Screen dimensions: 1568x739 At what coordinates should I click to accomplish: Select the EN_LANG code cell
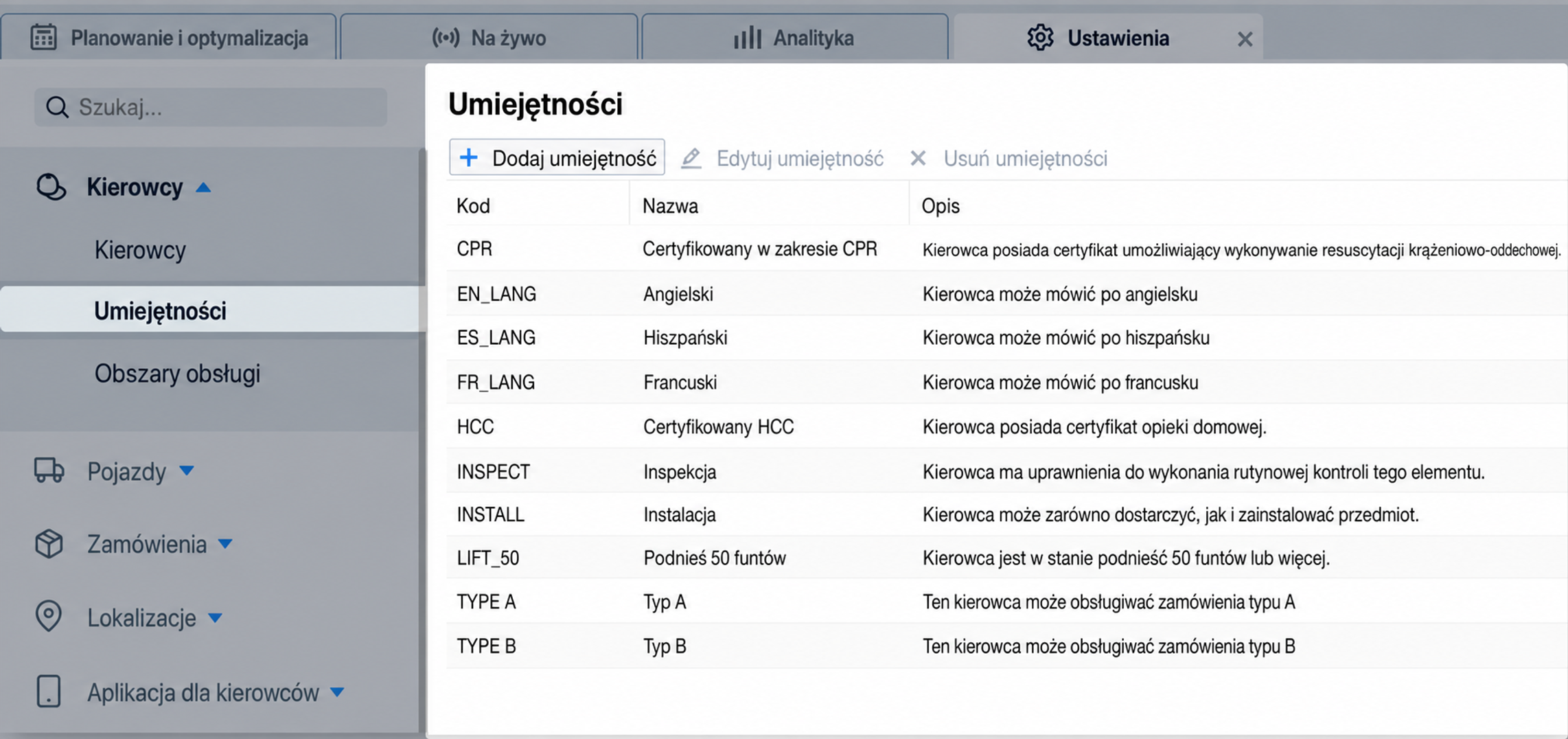tap(496, 294)
